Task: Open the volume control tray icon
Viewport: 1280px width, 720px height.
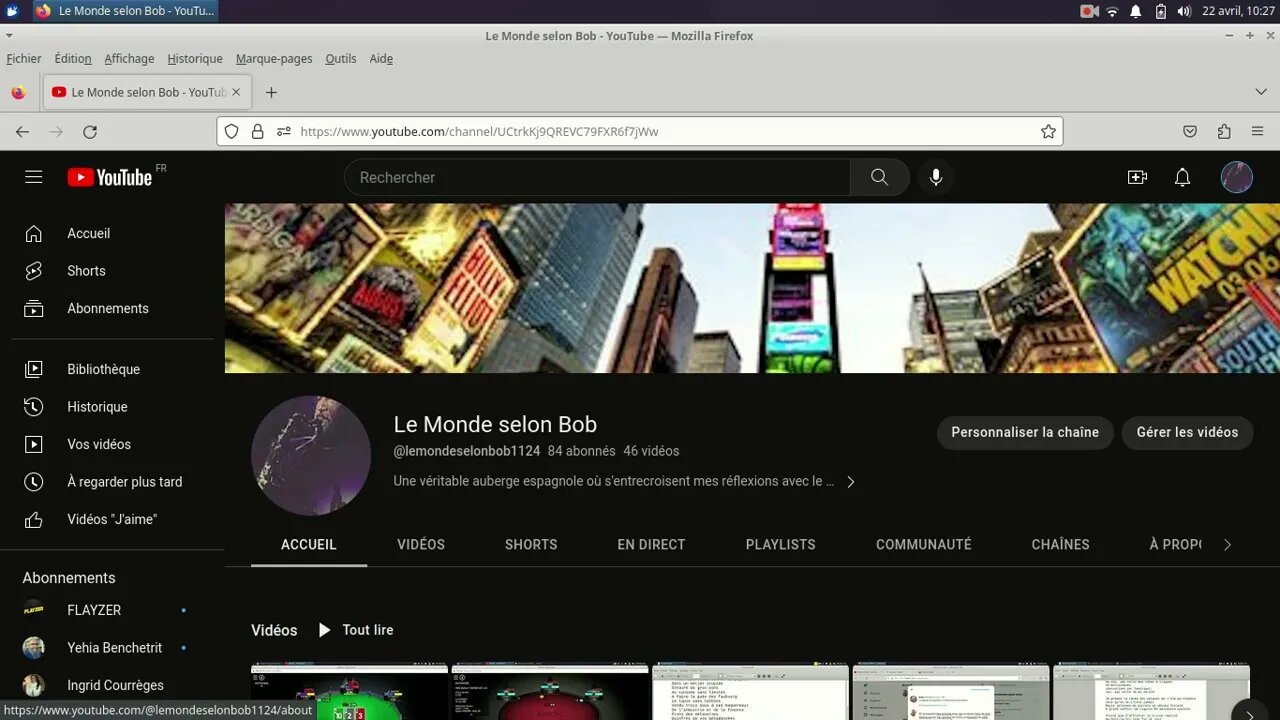Action: coord(1184,11)
